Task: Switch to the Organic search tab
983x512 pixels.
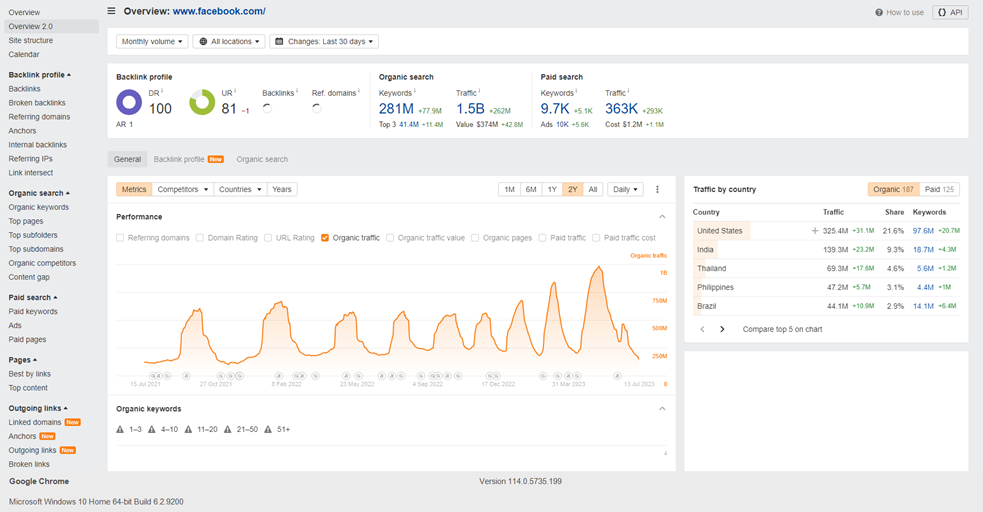Action: [262, 159]
